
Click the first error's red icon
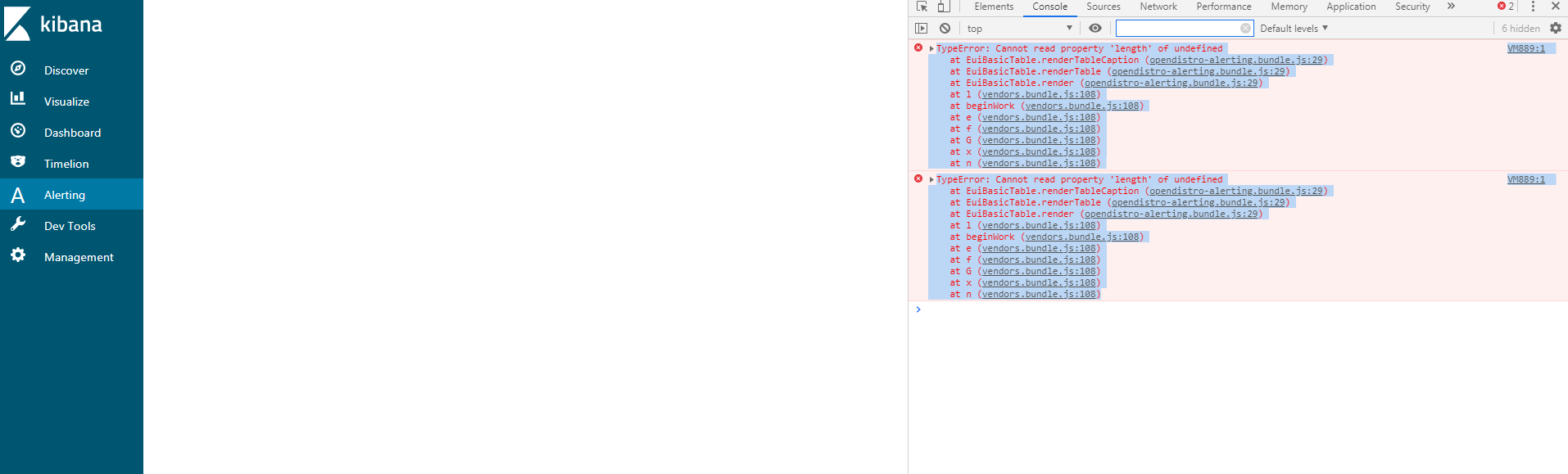point(918,47)
